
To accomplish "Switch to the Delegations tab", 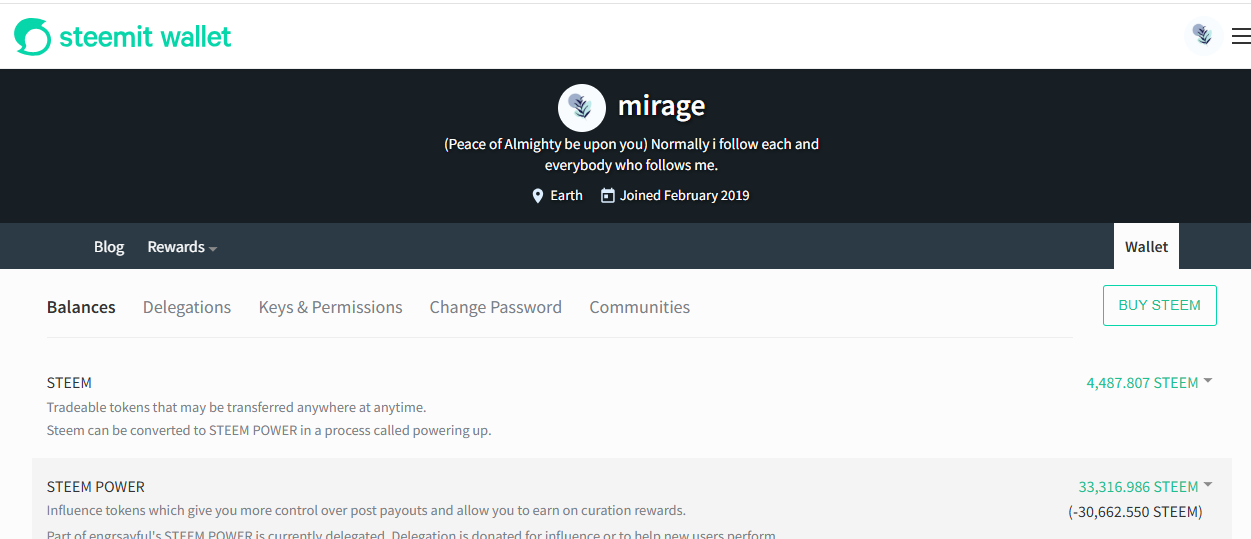I will (x=187, y=307).
